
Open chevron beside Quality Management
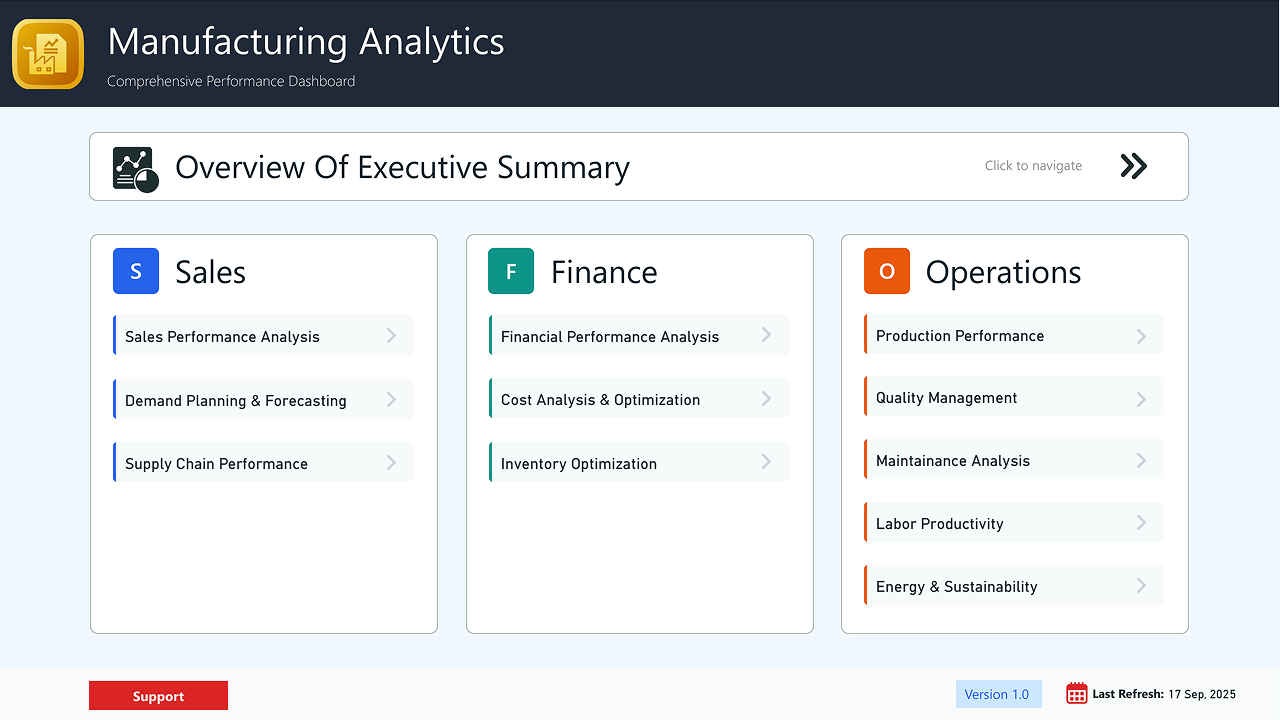click(x=1141, y=399)
